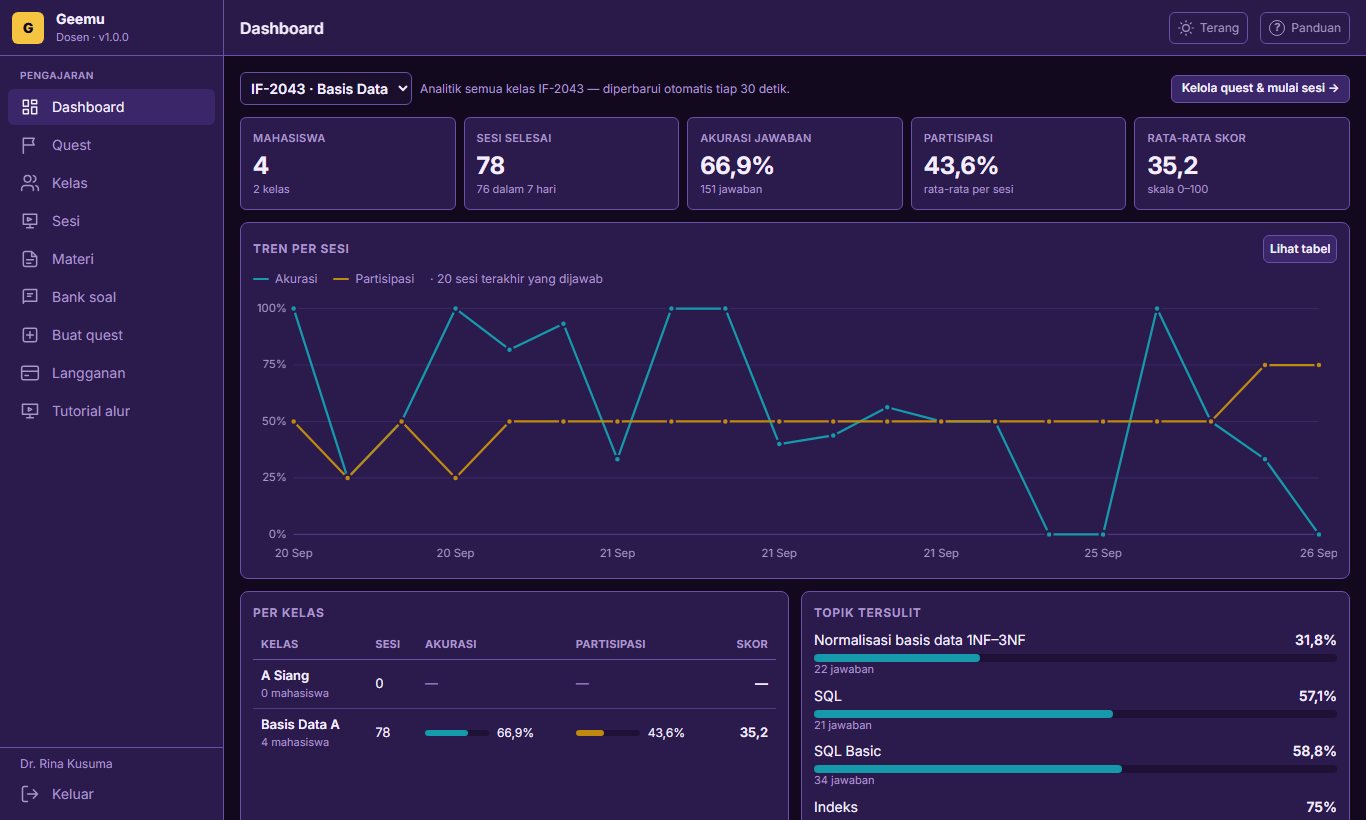Click the Terang theme toggle label

pyautogui.click(x=1219, y=28)
